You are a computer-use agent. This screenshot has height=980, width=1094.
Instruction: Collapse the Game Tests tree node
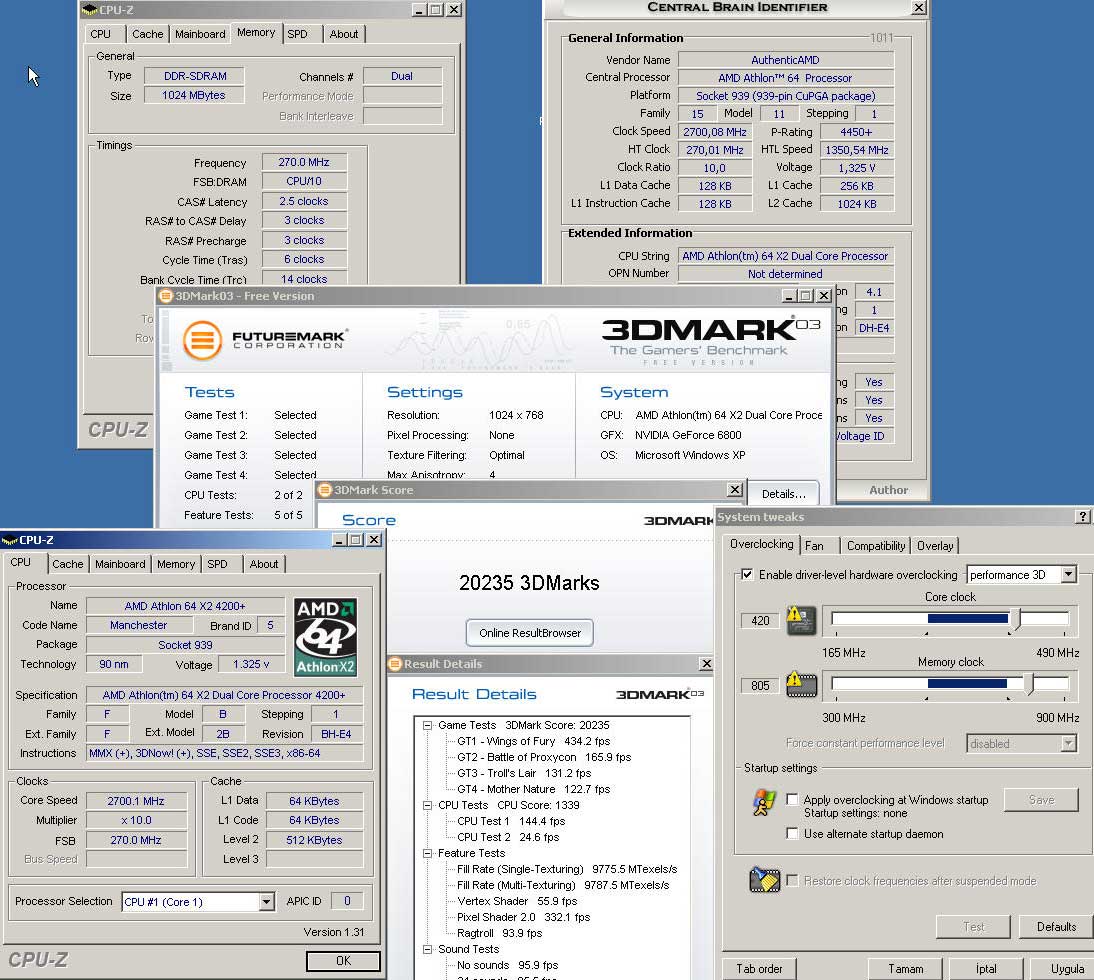tap(427, 725)
